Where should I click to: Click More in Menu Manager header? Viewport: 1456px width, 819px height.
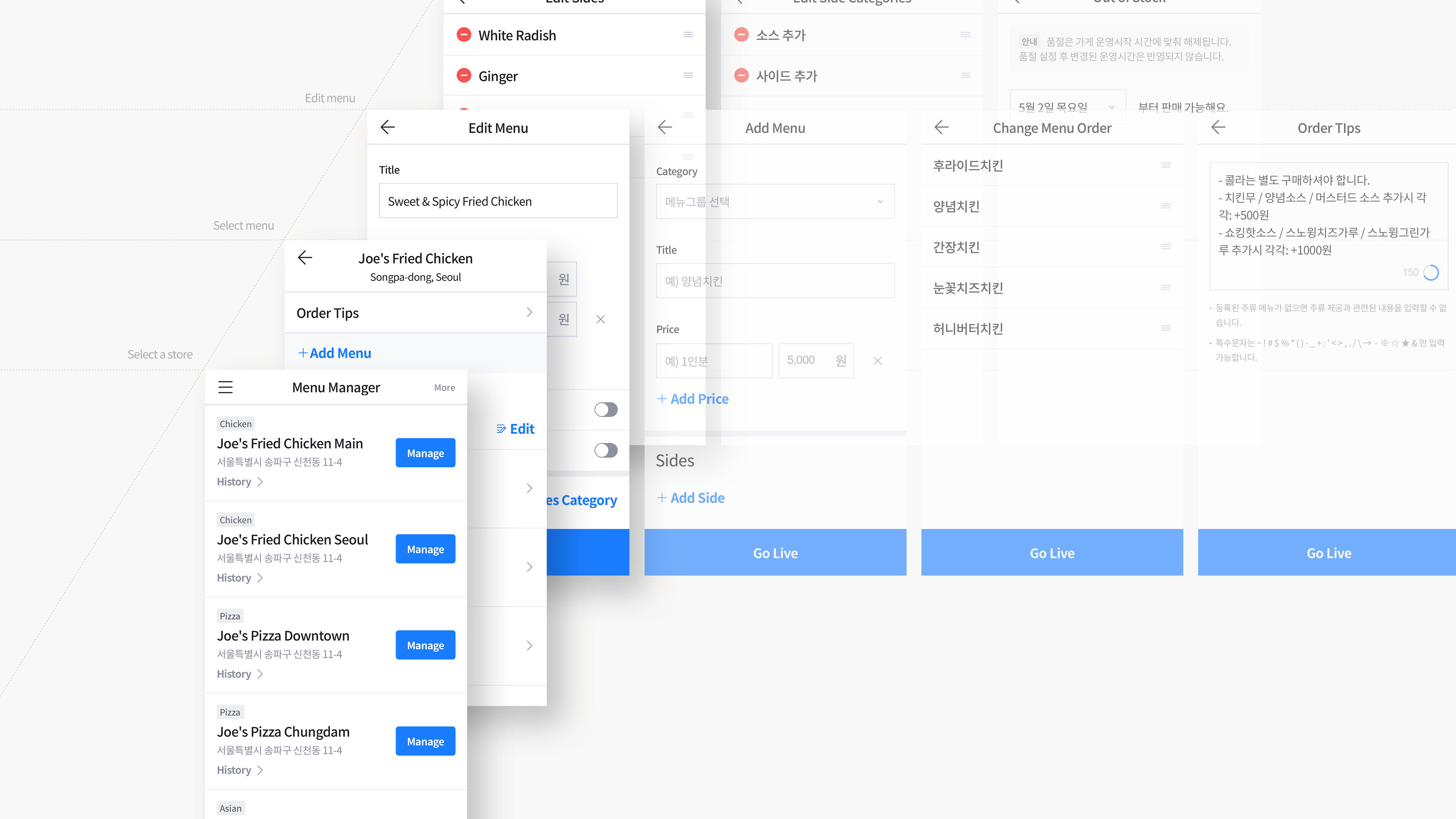(444, 388)
